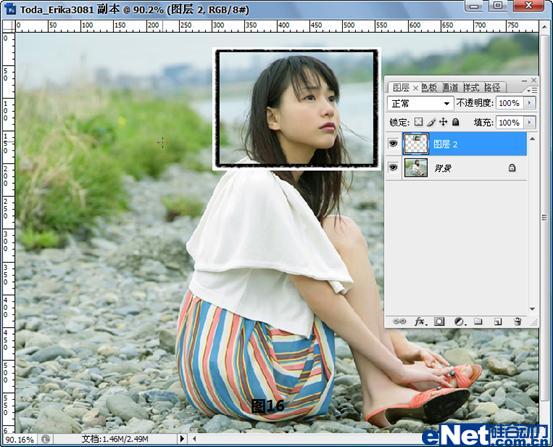Click layer list scroll-down arrow
The image size is (553, 447).
pos(533,309)
